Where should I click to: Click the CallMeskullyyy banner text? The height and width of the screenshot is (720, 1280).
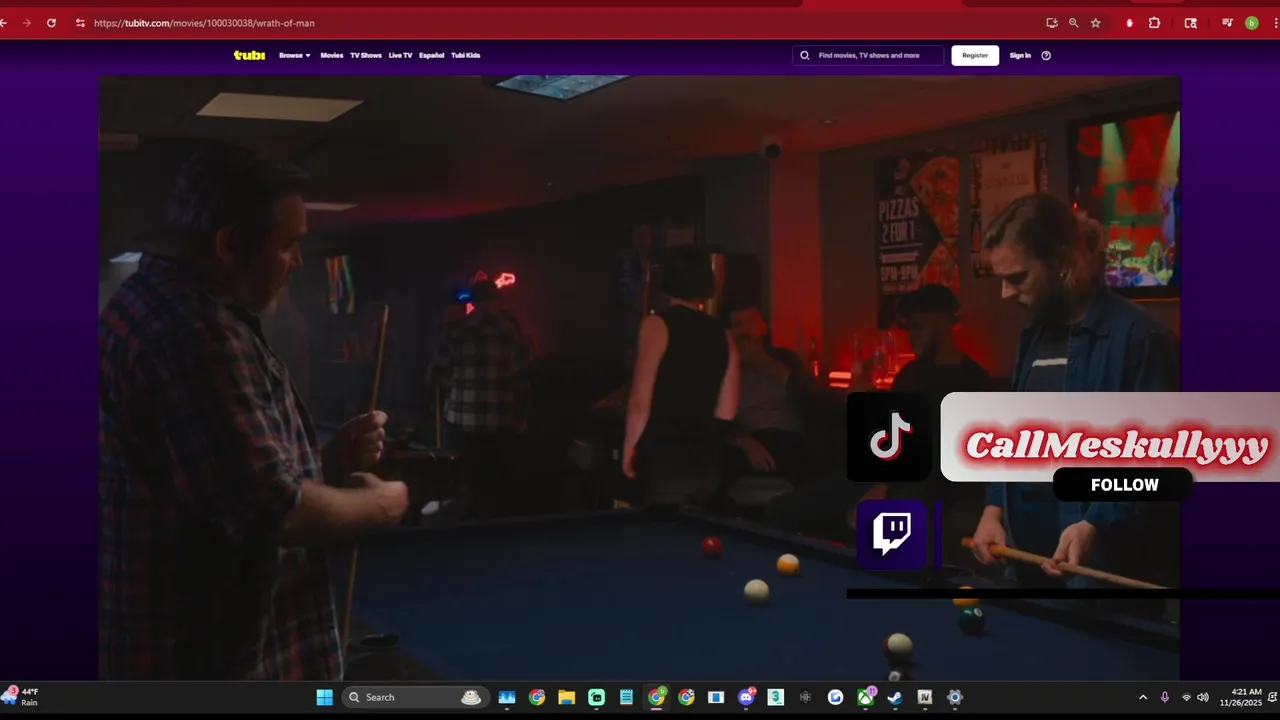tap(1116, 446)
